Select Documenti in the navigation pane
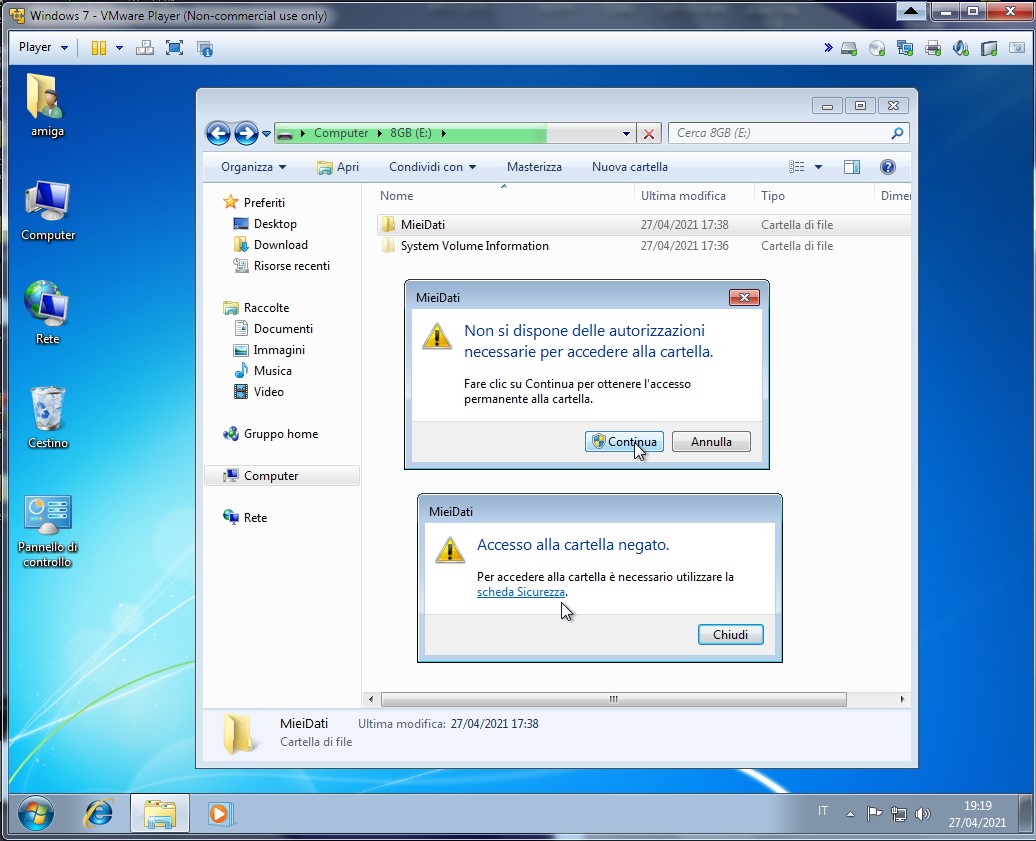 coord(282,329)
